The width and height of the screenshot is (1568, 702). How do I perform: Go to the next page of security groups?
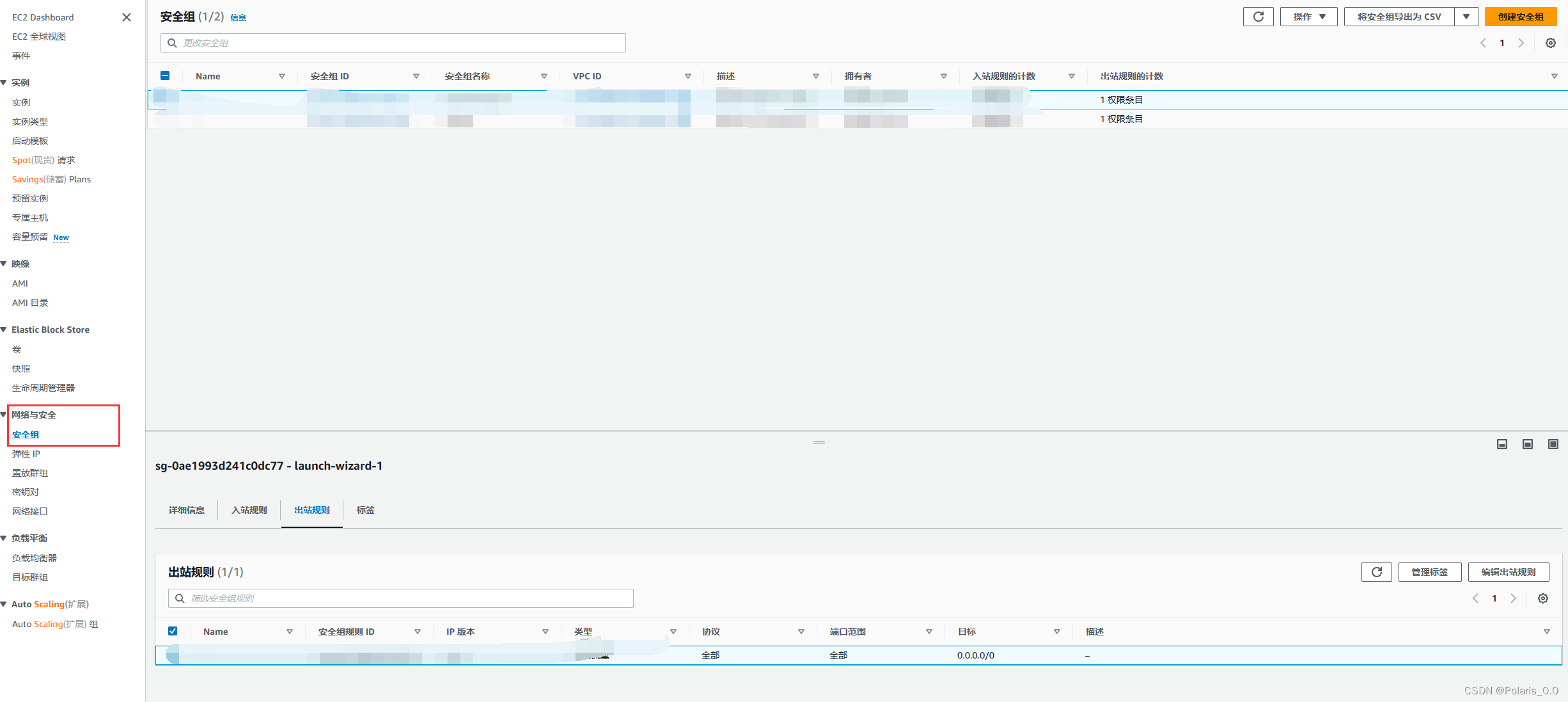[x=1521, y=43]
